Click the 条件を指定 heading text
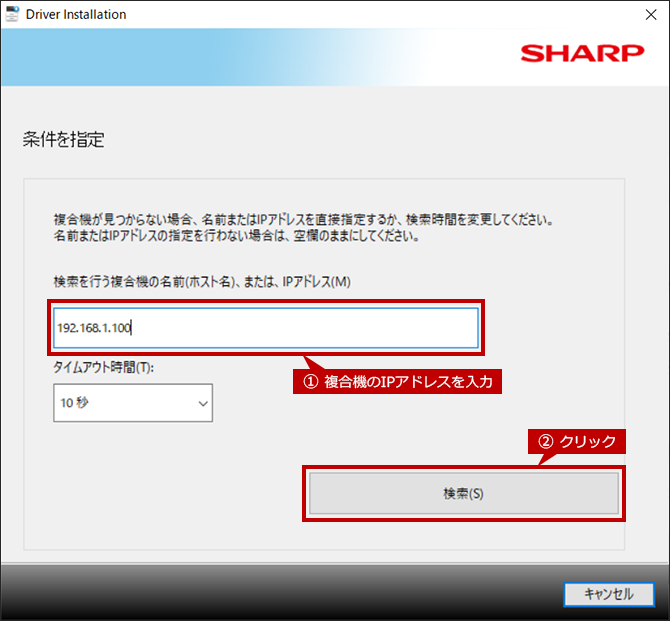This screenshot has height=621, width=670. point(63,139)
